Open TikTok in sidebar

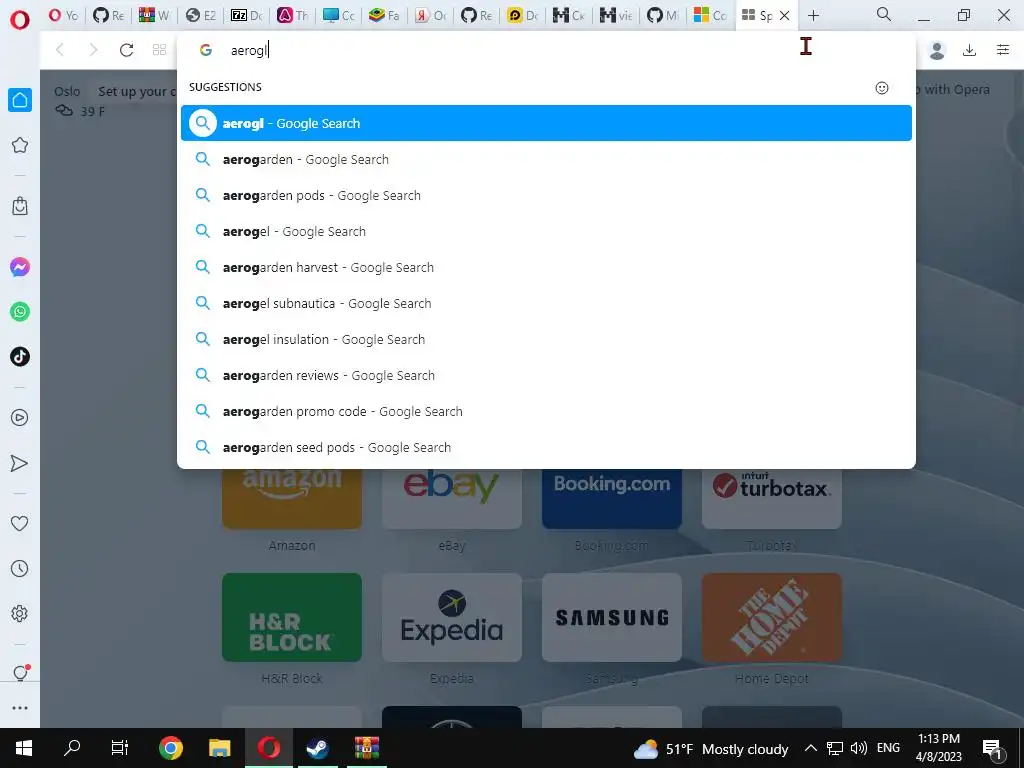tap(20, 357)
